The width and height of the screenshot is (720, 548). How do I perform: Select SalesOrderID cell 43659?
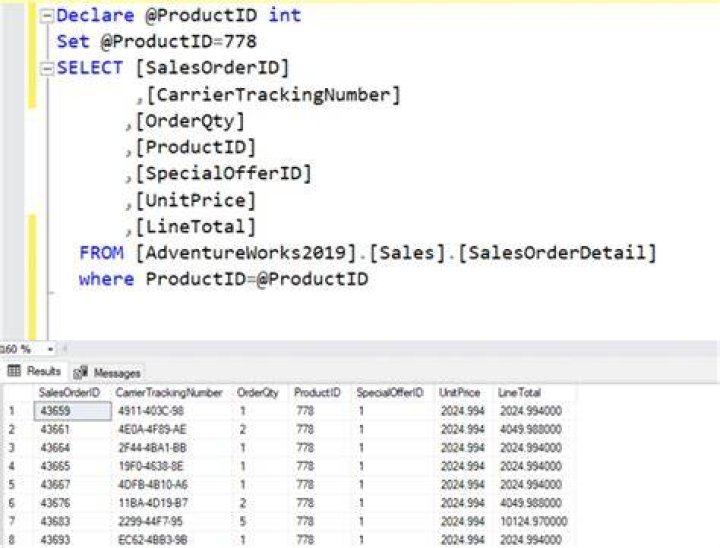(x=73, y=411)
